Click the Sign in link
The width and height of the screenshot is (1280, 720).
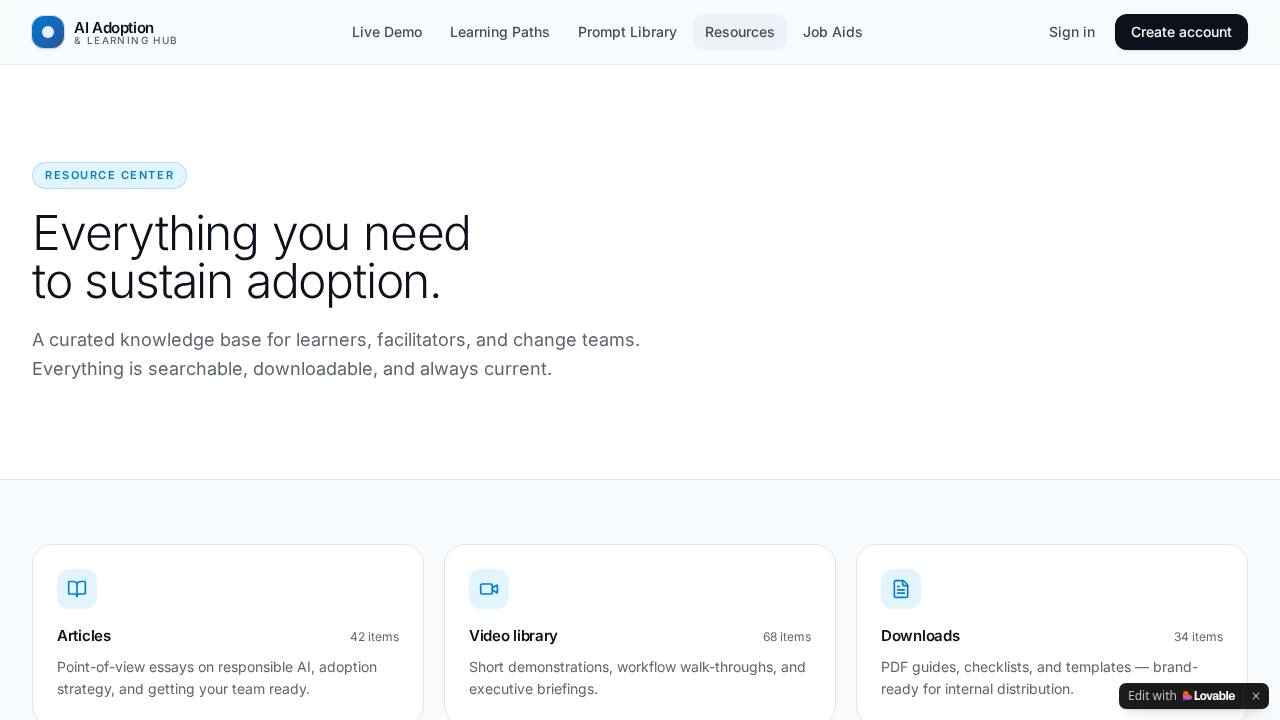click(x=1072, y=32)
